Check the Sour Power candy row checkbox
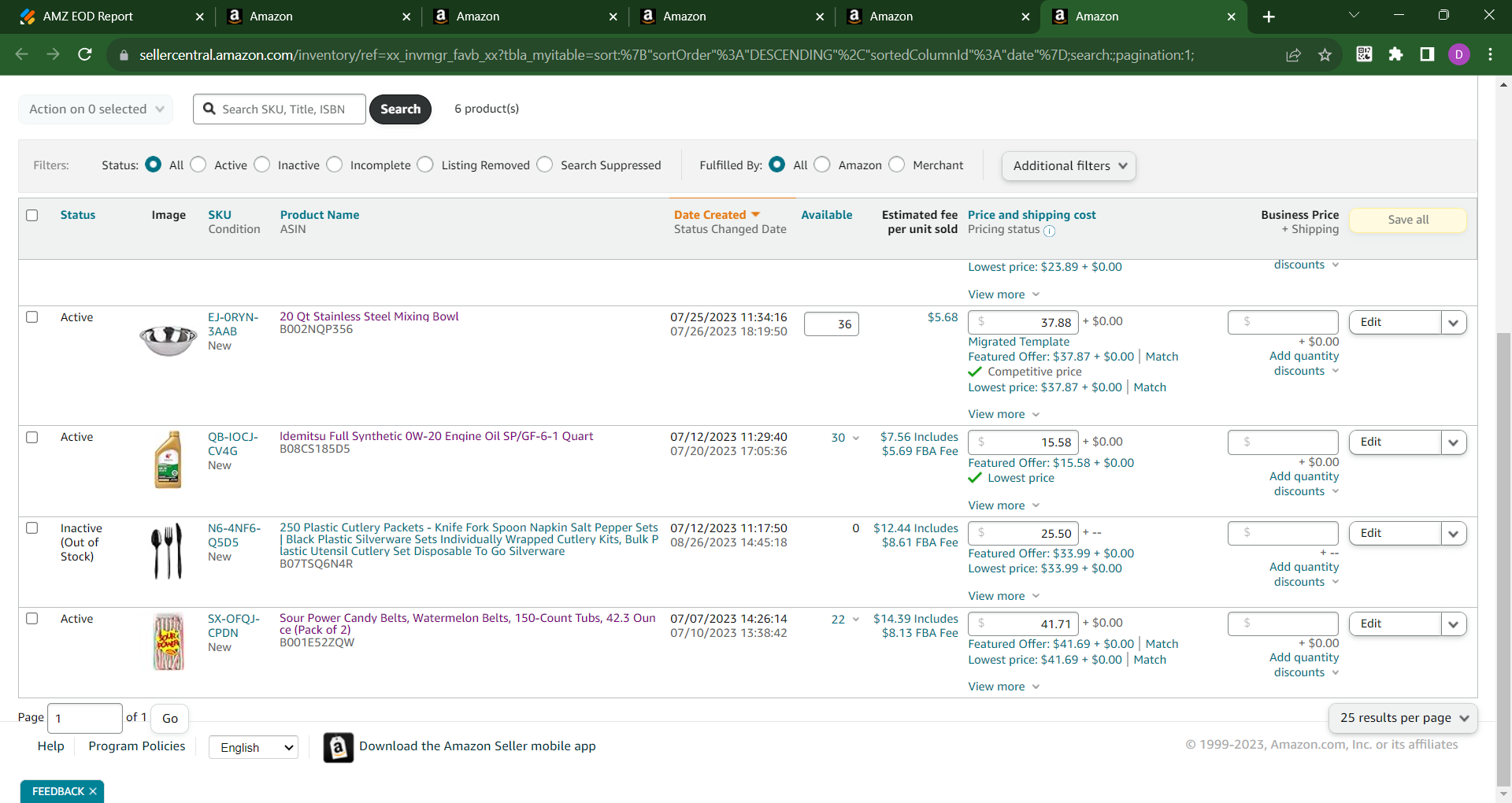The image size is (1512, 803). point(32,619)
